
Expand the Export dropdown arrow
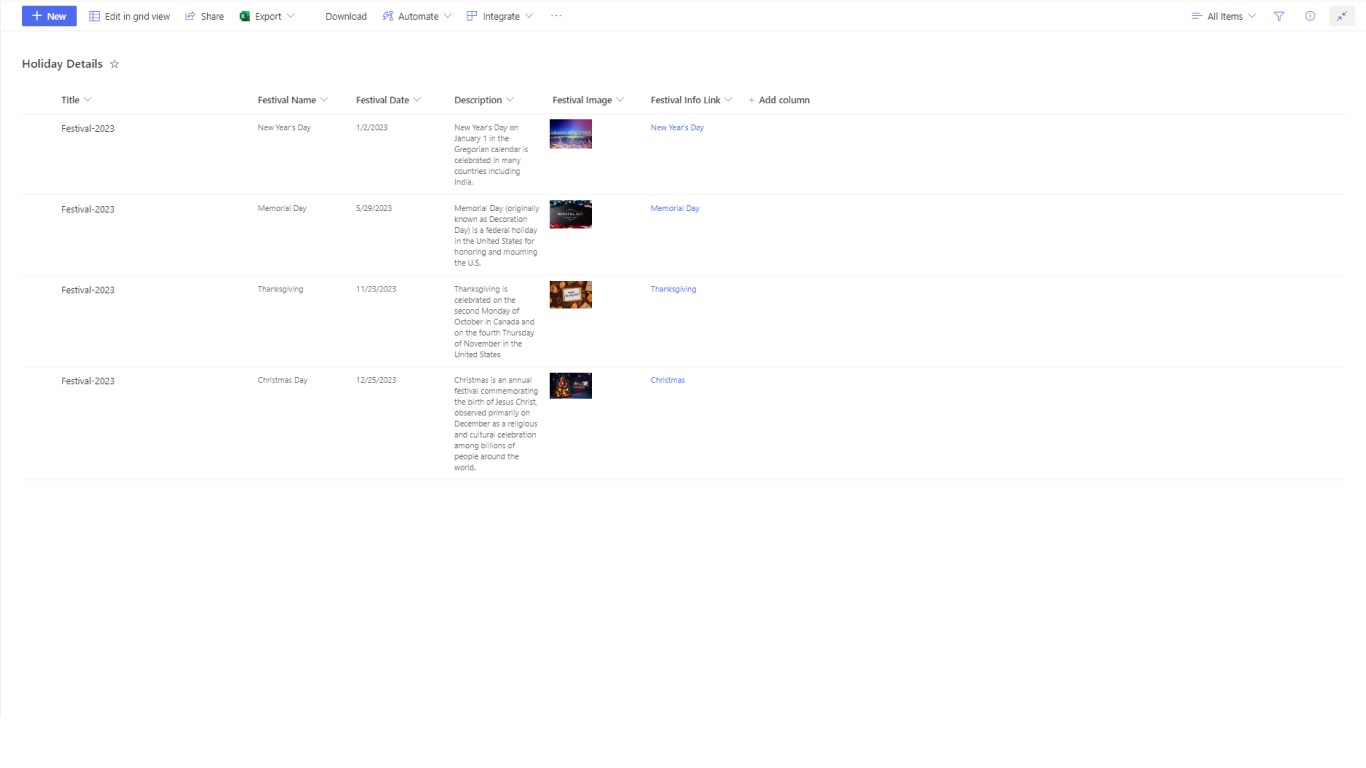[x=290, y=16]
